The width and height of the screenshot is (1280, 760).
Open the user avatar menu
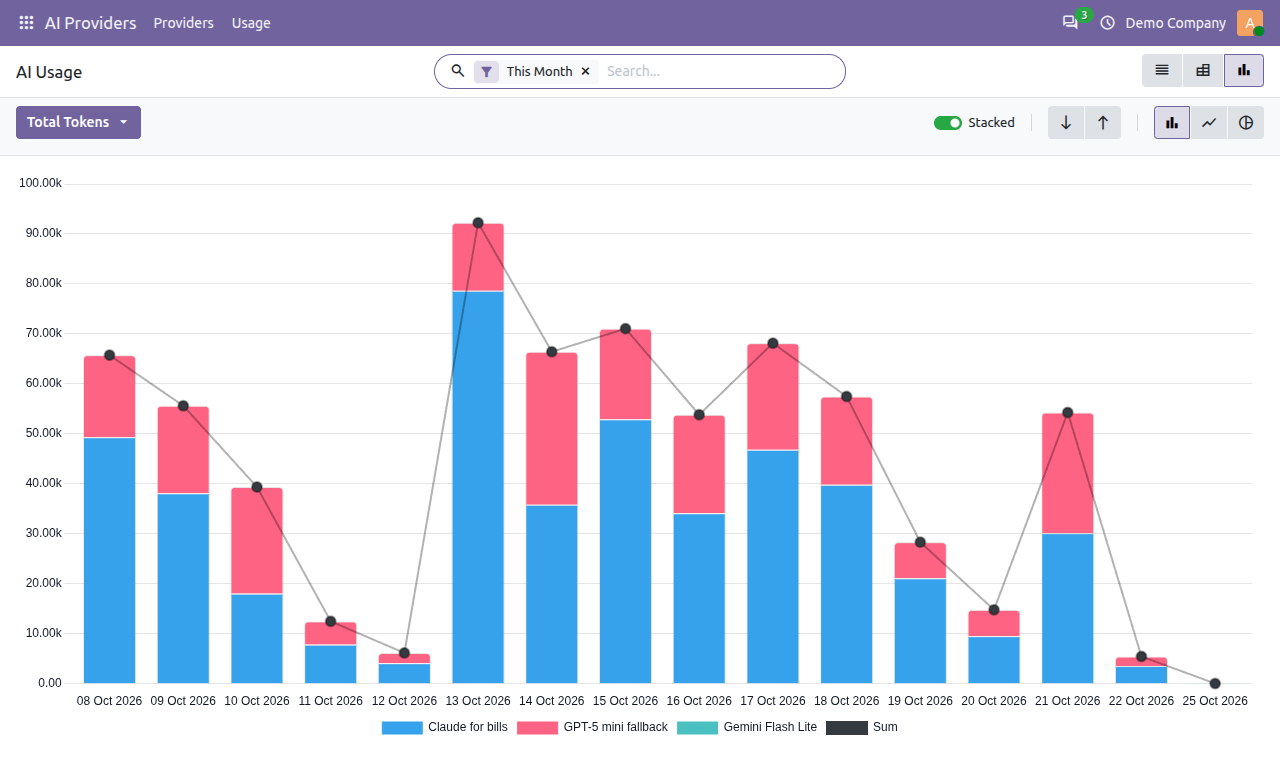[x=1250, y=23]
